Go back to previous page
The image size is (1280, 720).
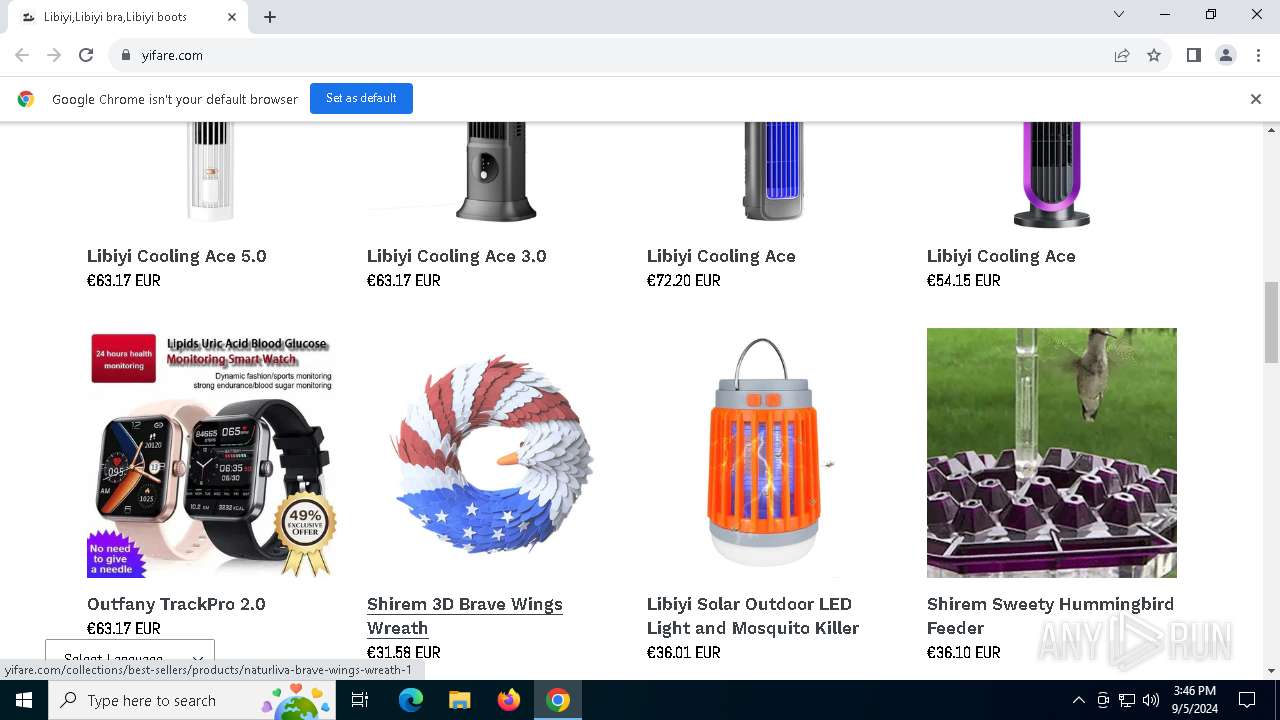click(x=22, y=55)
